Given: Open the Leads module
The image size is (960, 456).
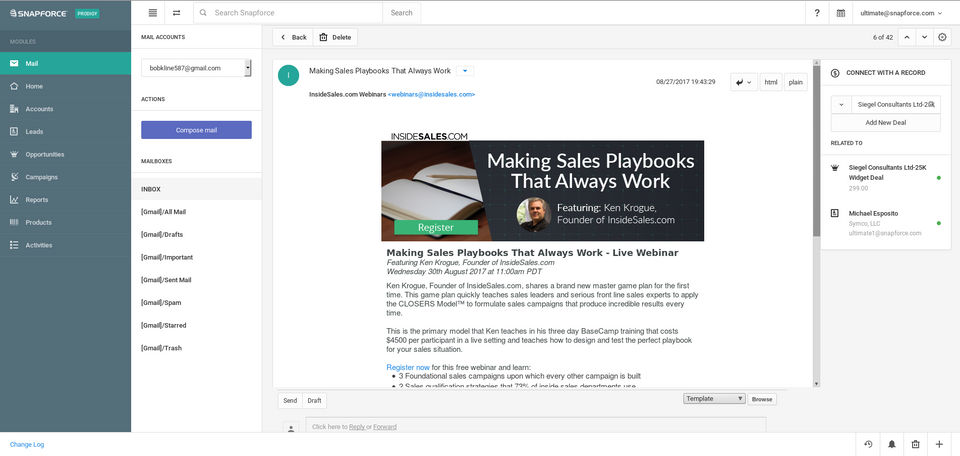Looking at the screenshot, I should [66, 132].
